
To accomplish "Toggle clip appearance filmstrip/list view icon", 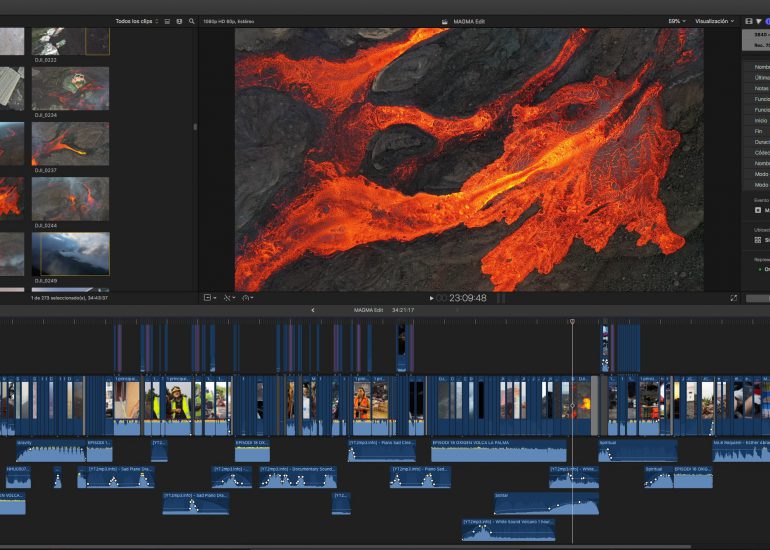I will tap(167, 21).
